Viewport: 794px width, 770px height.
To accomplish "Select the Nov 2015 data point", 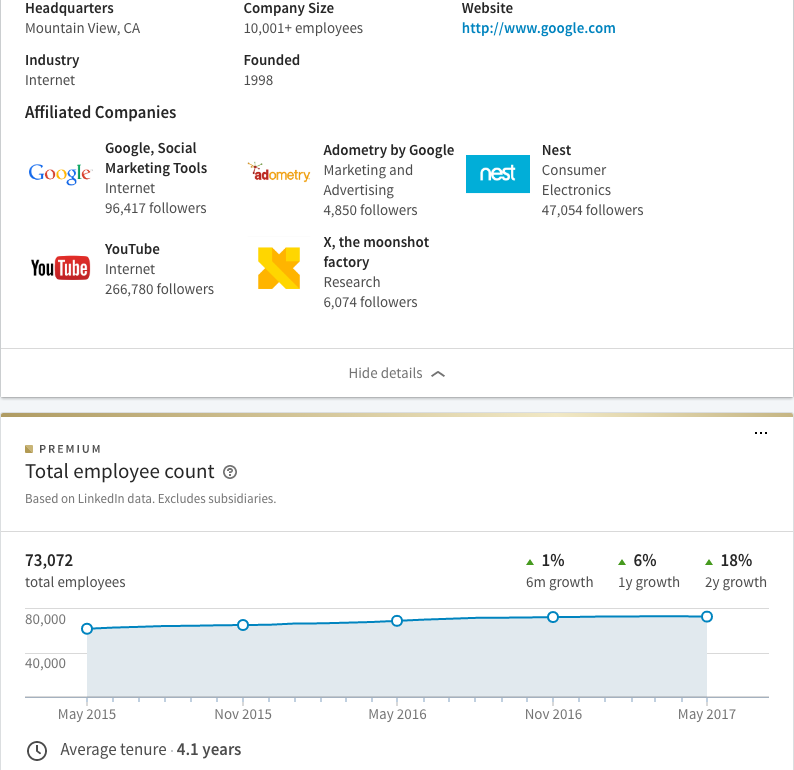I will (x=243, y=625).
